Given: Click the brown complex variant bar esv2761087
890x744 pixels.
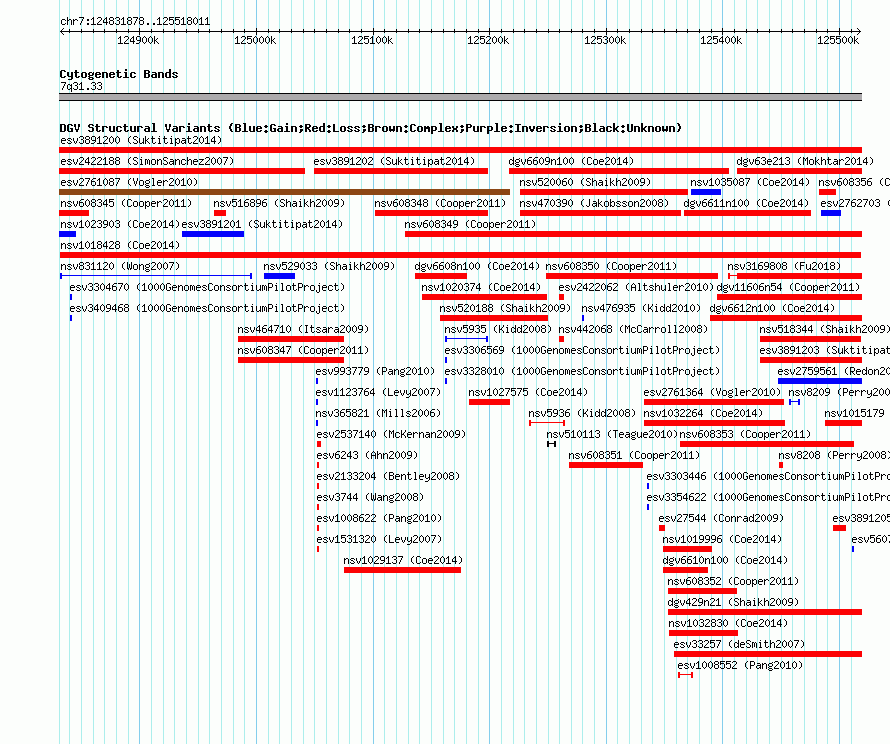Looking at the screenshot, I should click(284, 192).
